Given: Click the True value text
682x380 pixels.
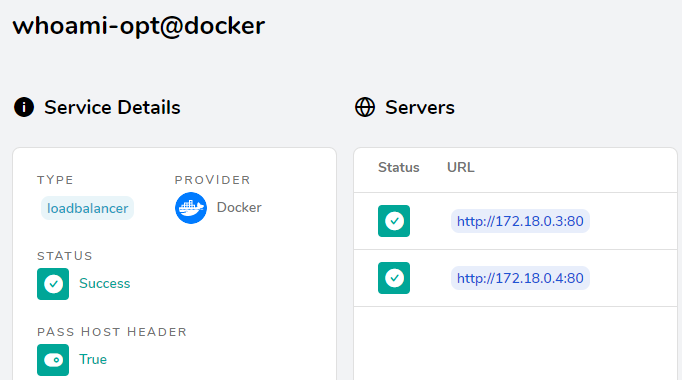Looking at the screenshot, I should (x=93, y=360).
